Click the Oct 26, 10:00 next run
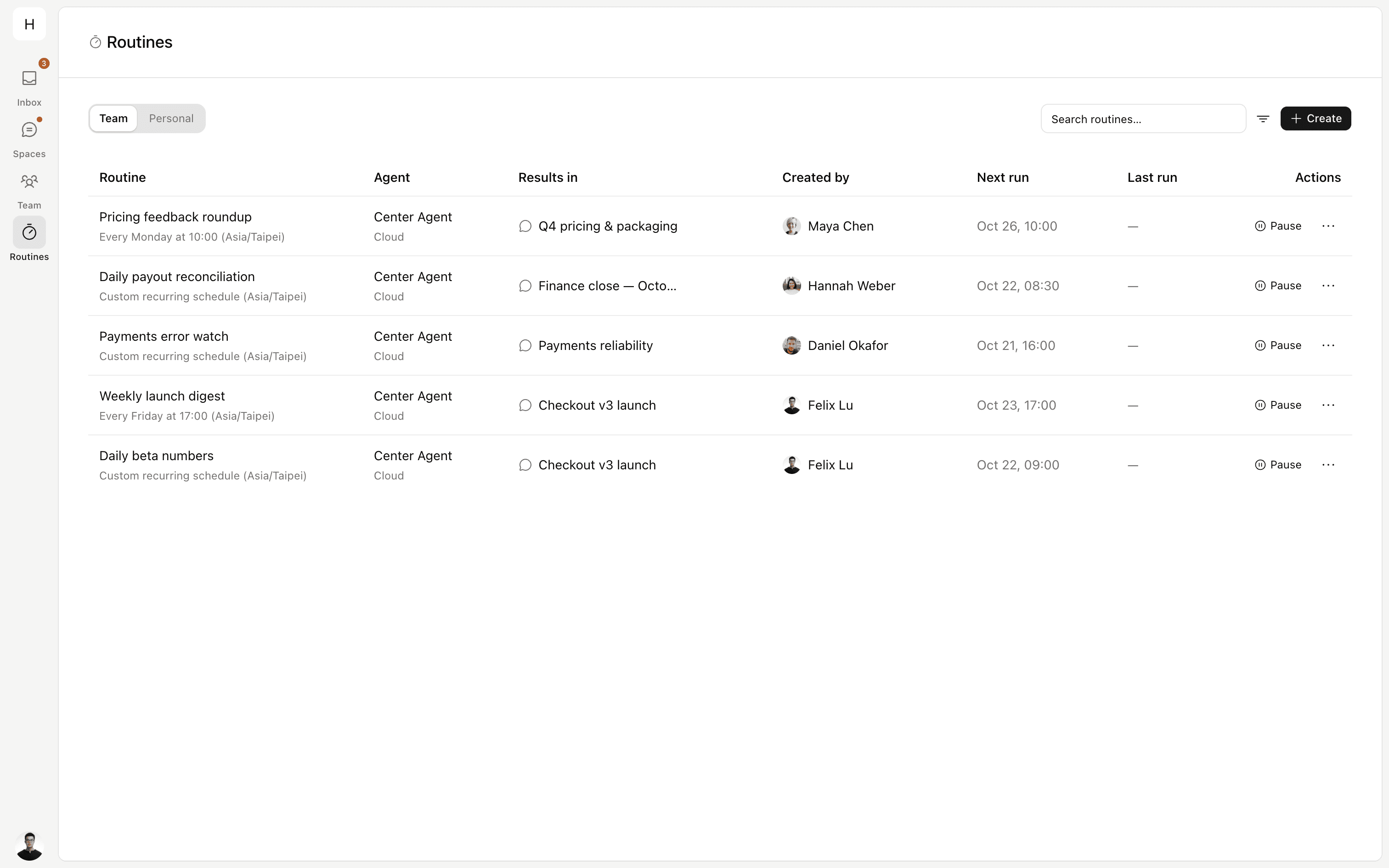 (x=1017, y=226)
